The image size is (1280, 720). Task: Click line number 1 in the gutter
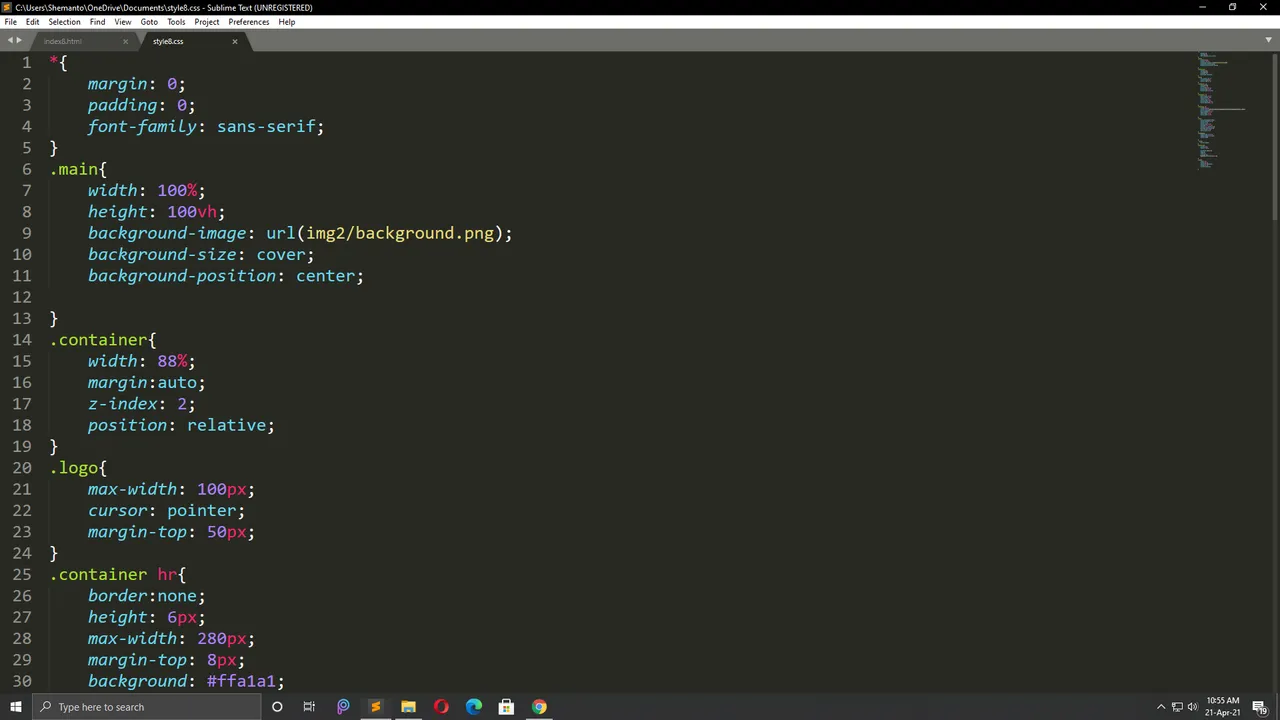pos(27,62)
